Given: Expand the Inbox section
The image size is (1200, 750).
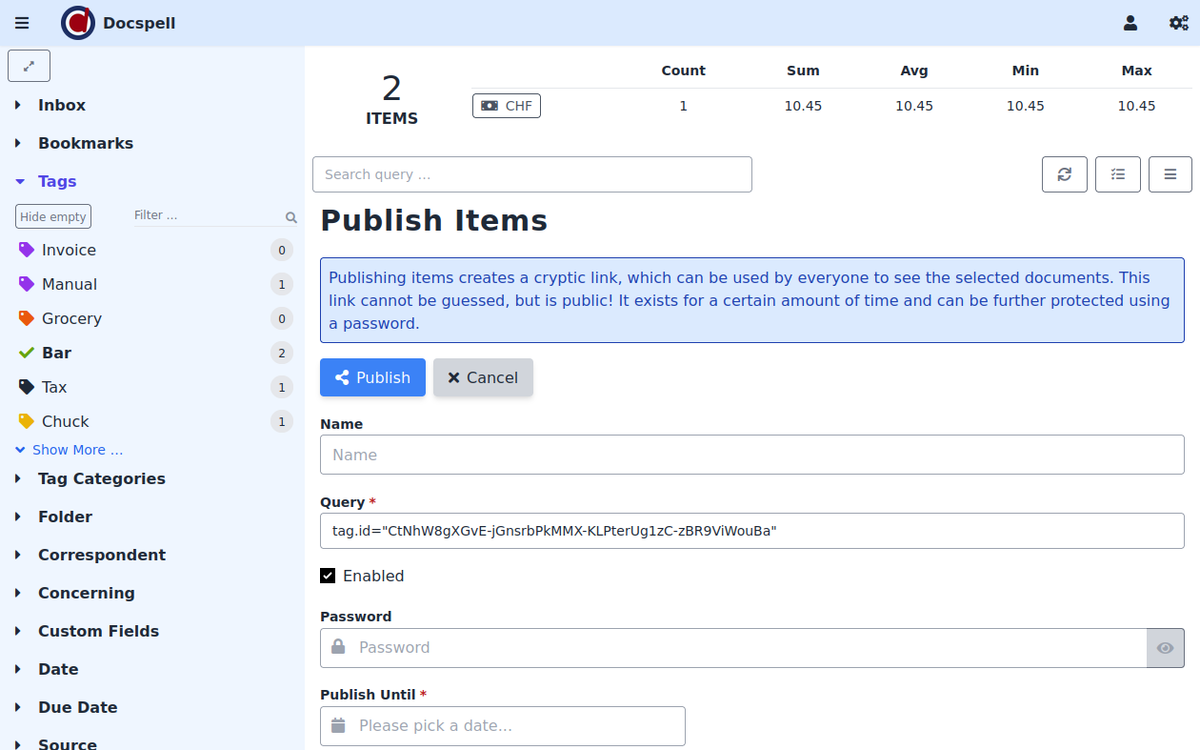Looking at the screenshot, I should point(61,105).
